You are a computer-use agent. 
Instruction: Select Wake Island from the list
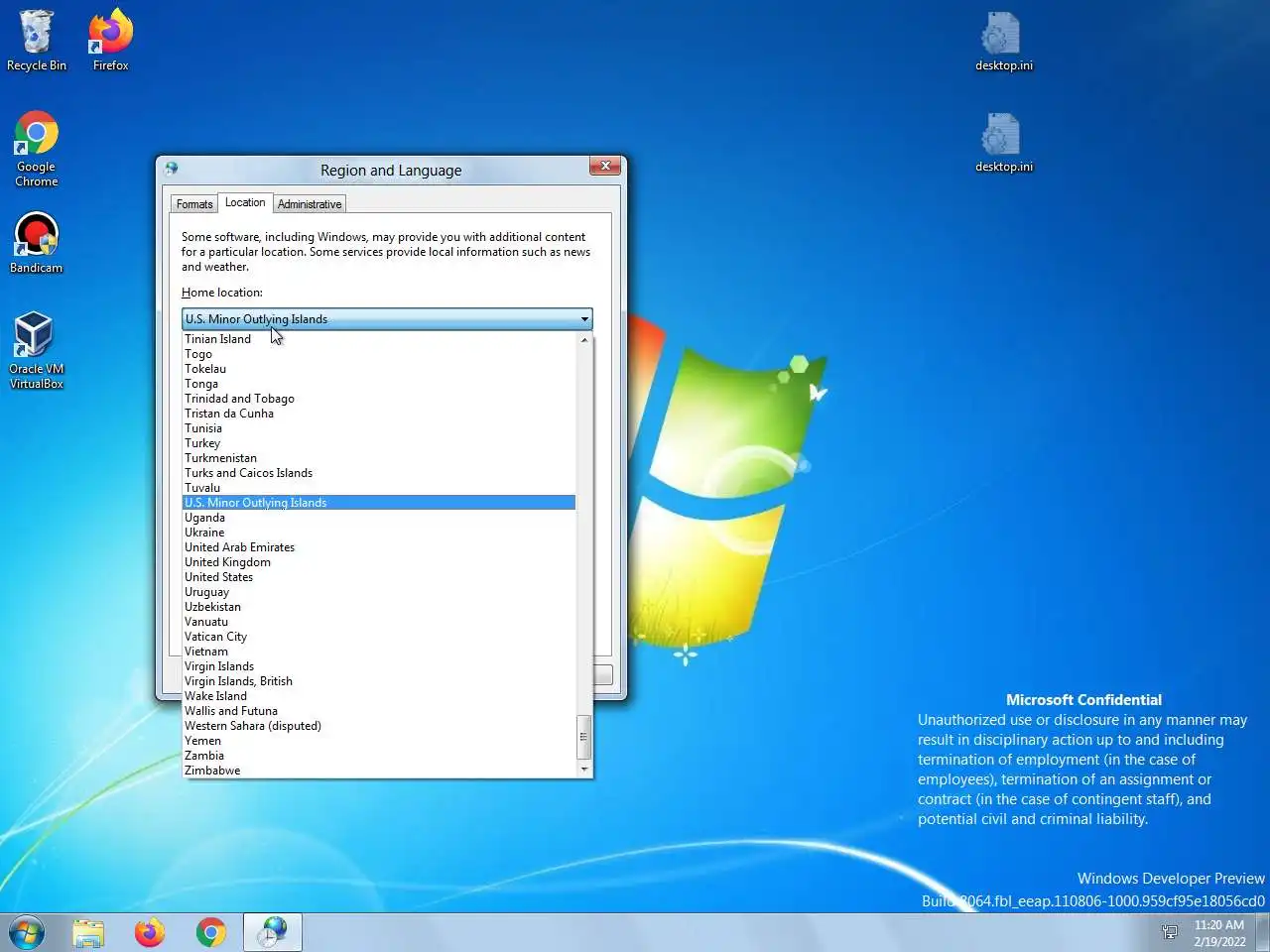tap(379, 696)
